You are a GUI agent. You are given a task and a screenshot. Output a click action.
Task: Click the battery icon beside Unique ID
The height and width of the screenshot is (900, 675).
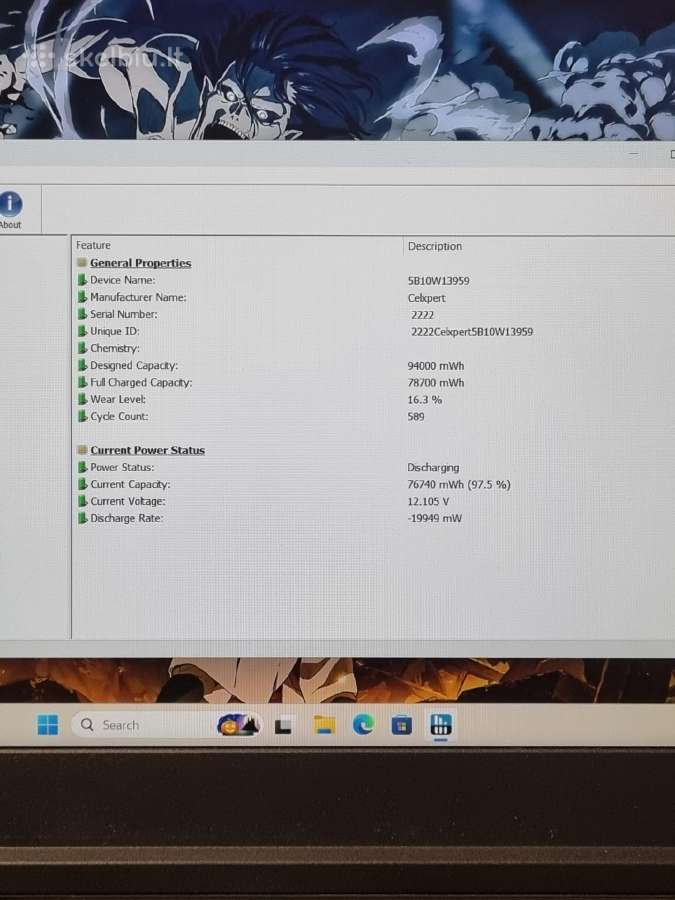coord(82,331)
